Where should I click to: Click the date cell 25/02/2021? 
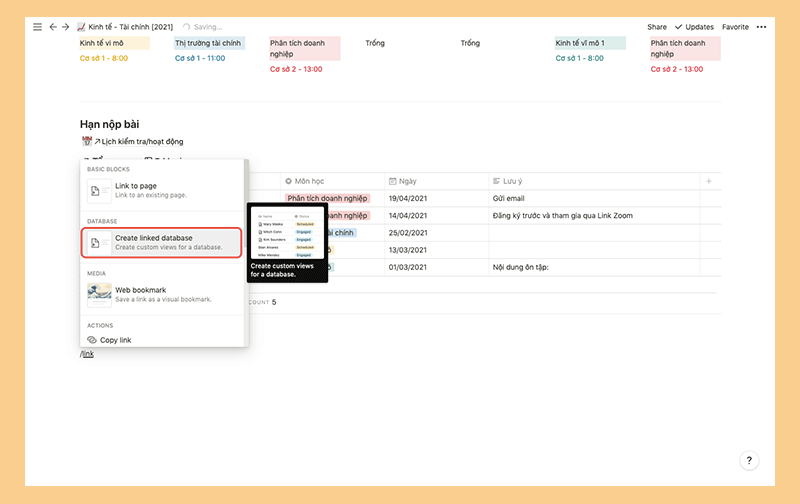click(x=436, y=233)
